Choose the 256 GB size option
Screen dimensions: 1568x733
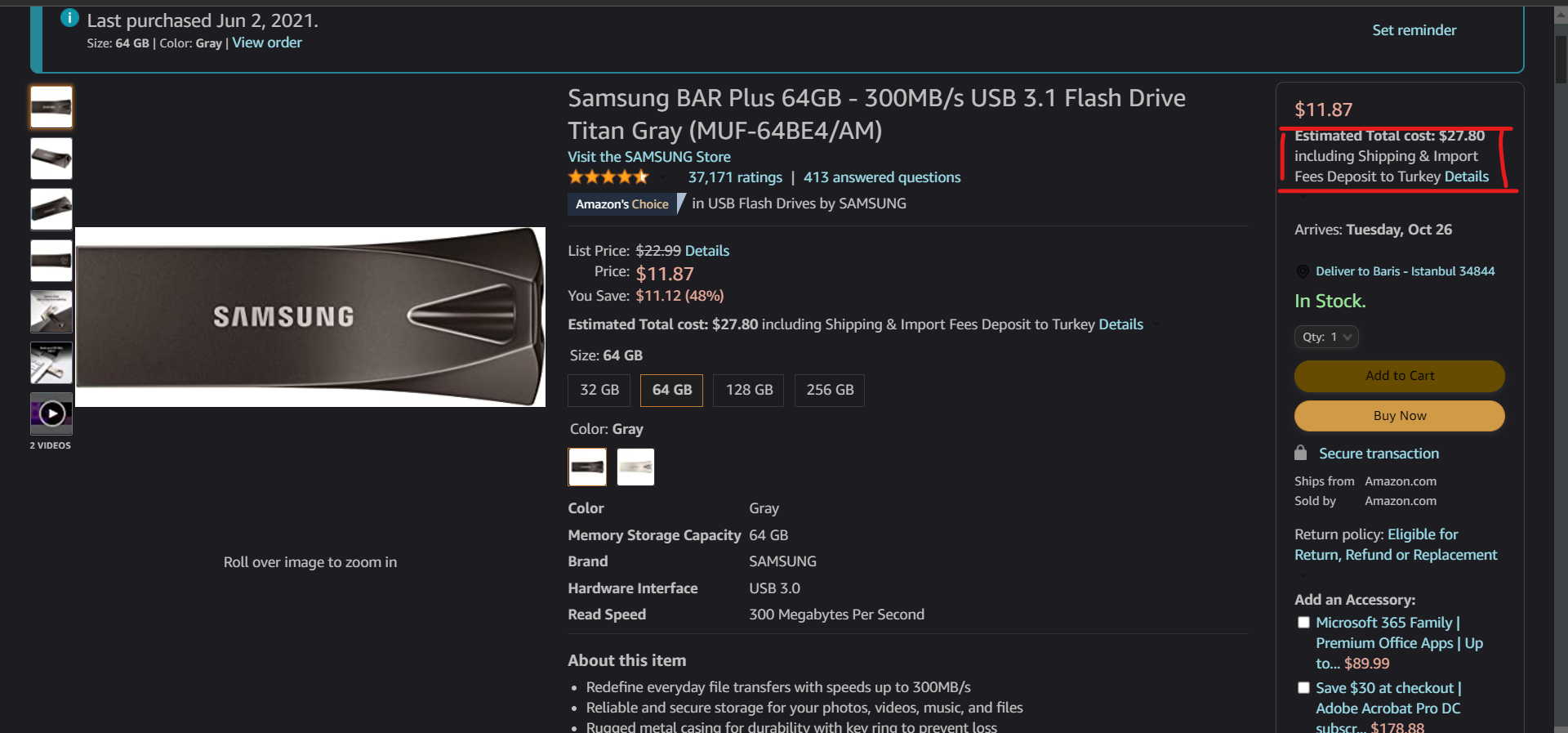tap(830, 390)
